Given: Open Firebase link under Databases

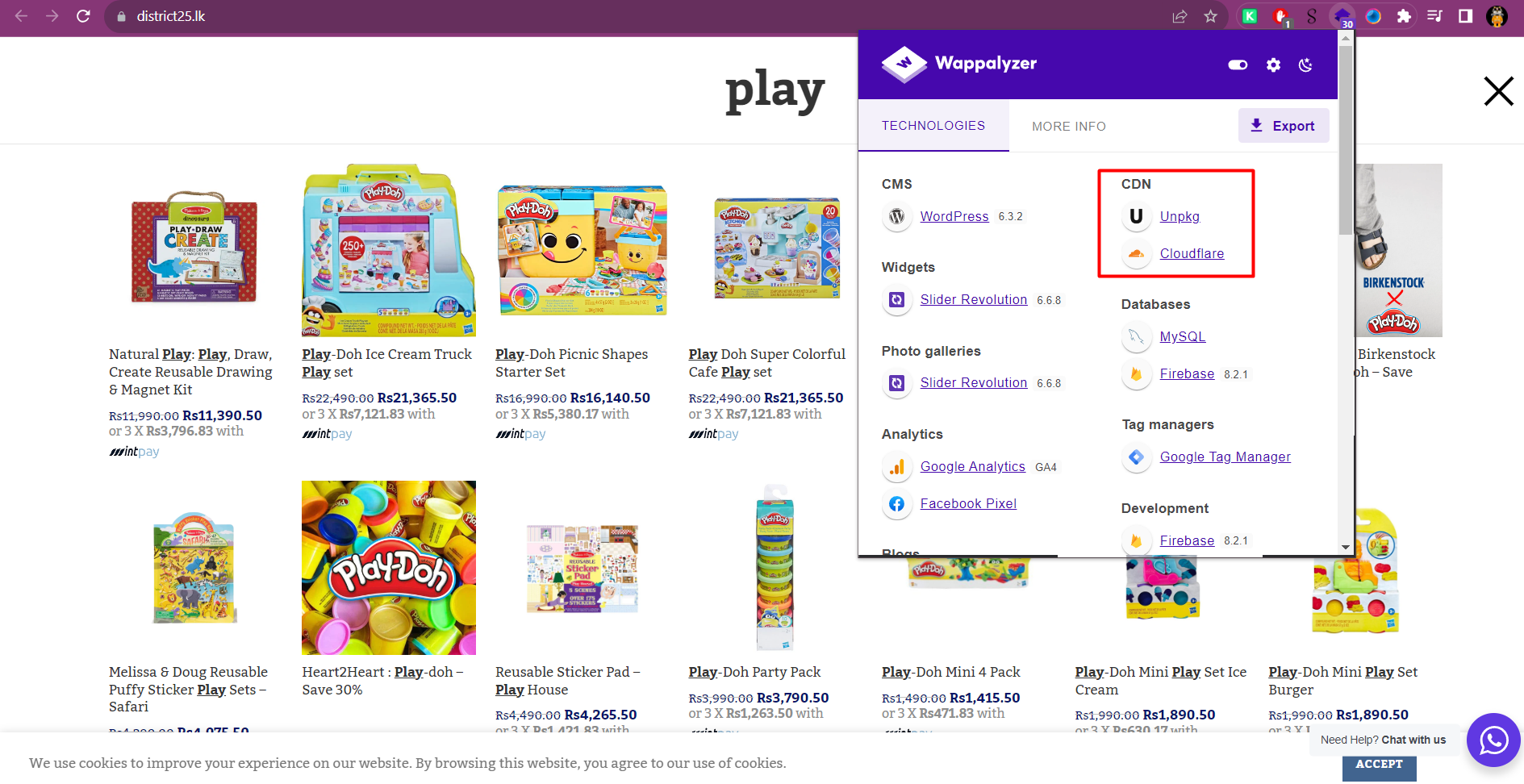Looking at the screenshot, I should click(x=1187, y=373).
